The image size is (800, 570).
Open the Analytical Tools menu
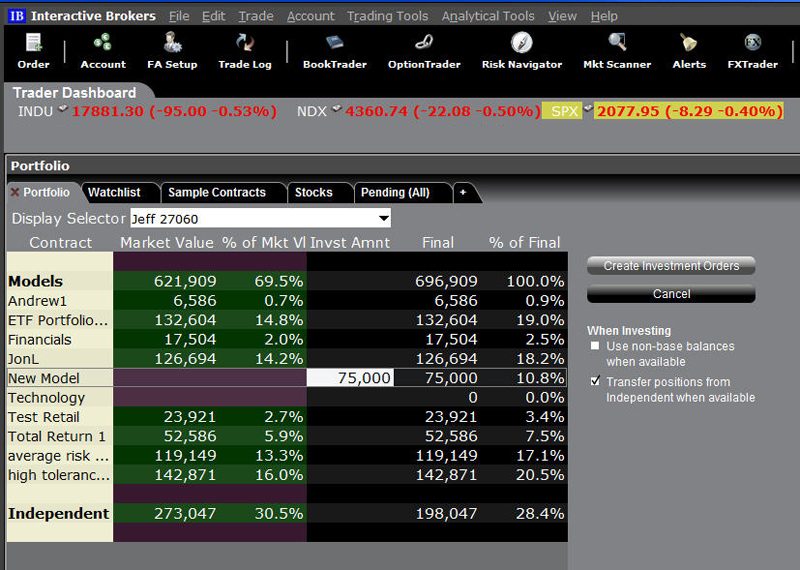(488, 16)
